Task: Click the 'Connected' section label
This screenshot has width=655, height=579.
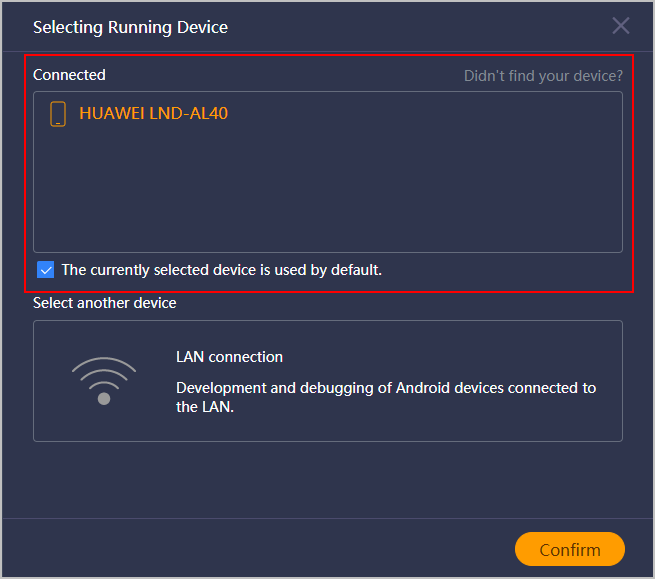Action: [69, 75]
